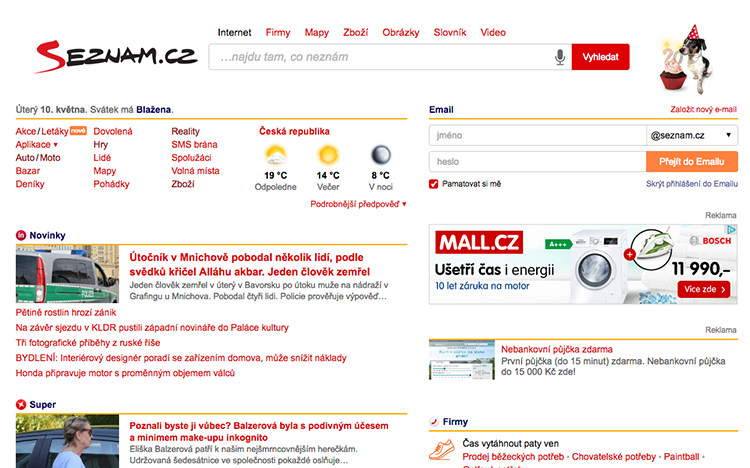Viewport: 750px width, 468px height.
Task: Open the Volná místa link
Action: (196, 171)
